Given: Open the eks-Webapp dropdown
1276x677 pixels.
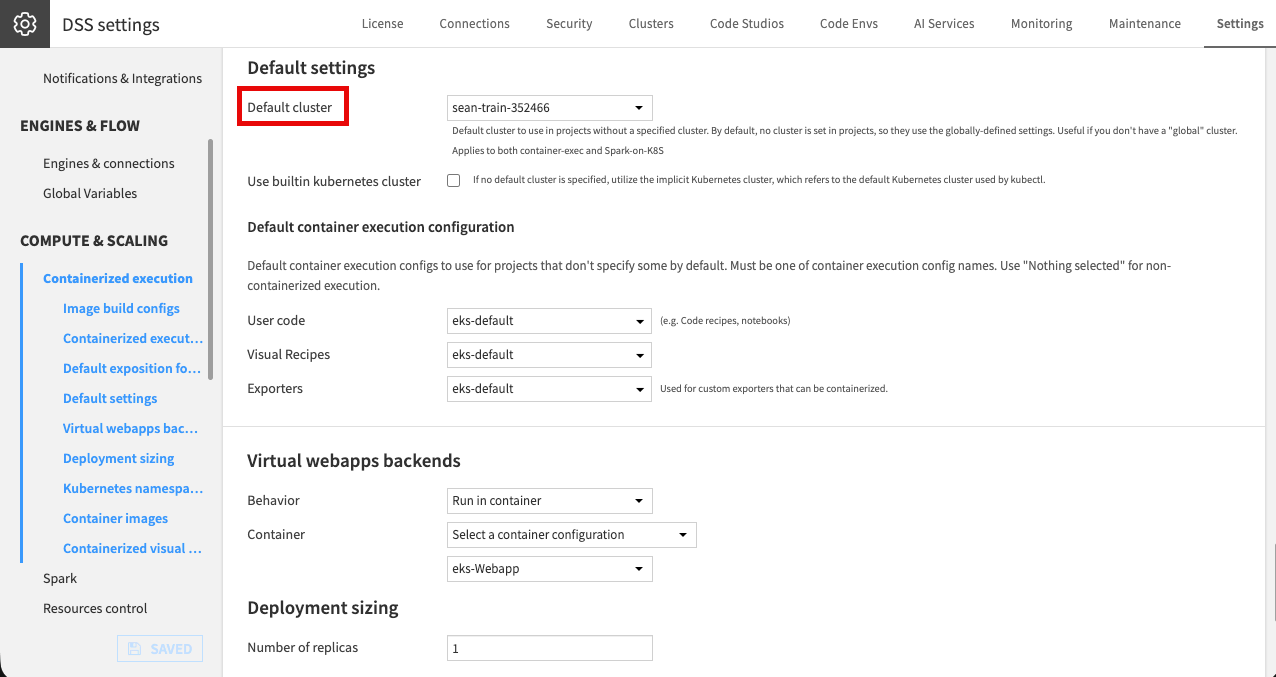Looking at the screenshot, I should pos(550,569).
